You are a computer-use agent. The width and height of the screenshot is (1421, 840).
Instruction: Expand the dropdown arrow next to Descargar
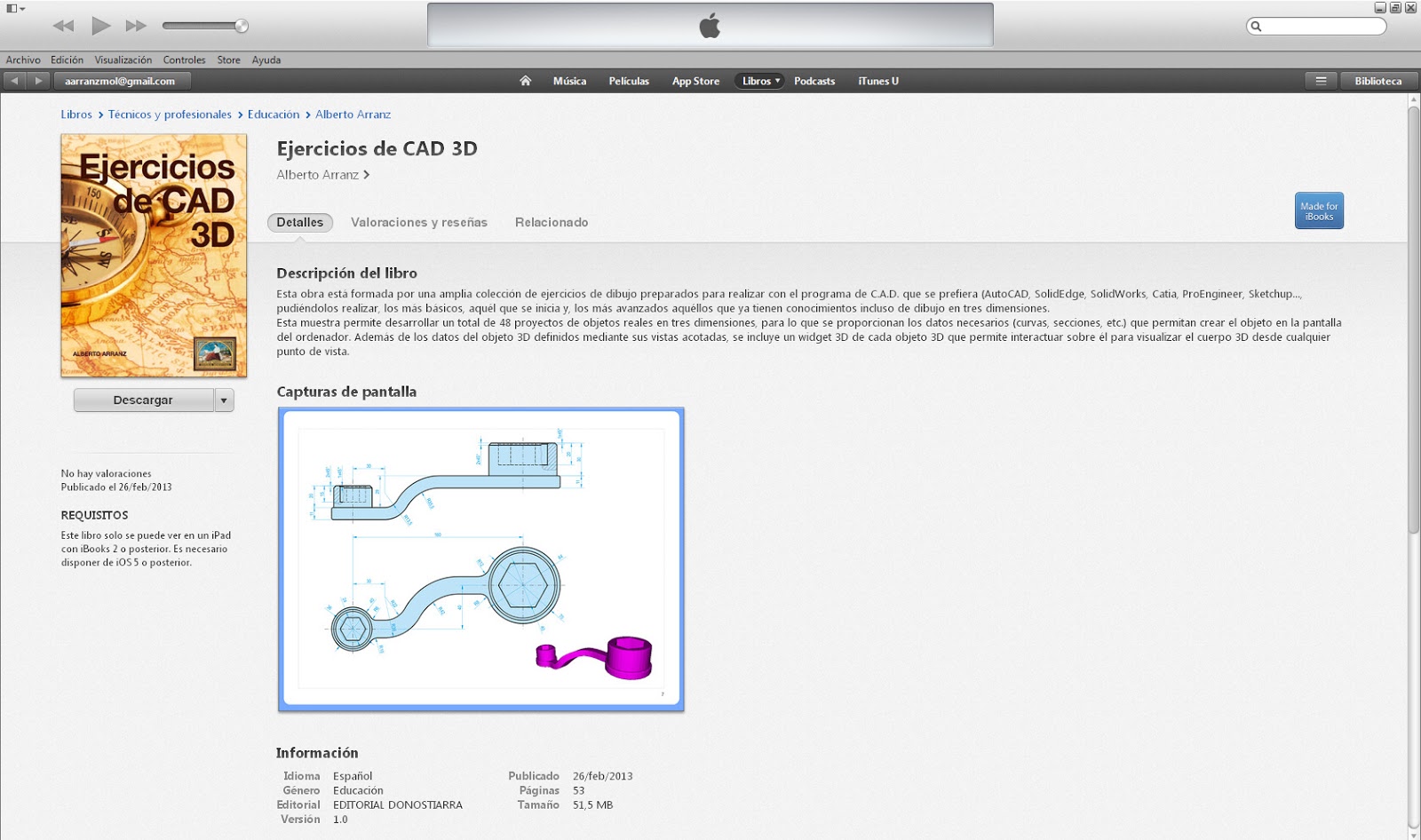click(x=224, y=400)
